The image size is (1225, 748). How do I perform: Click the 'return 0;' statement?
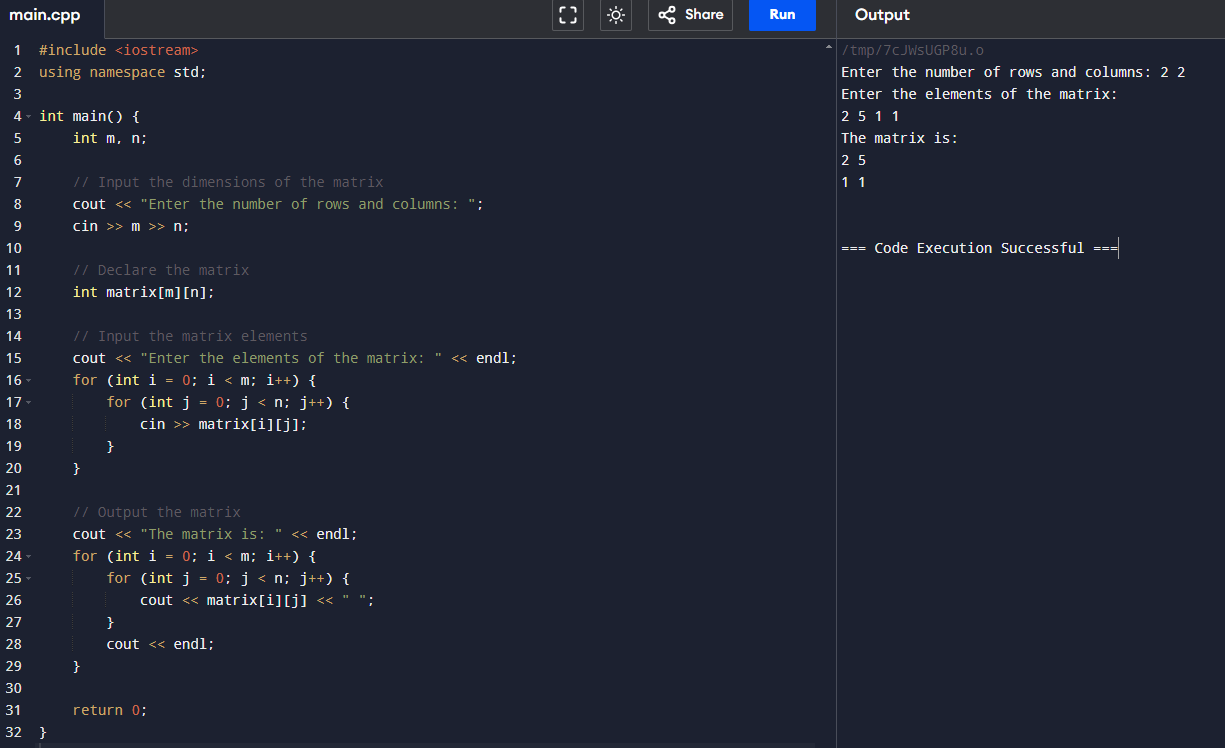click(110, 710)
